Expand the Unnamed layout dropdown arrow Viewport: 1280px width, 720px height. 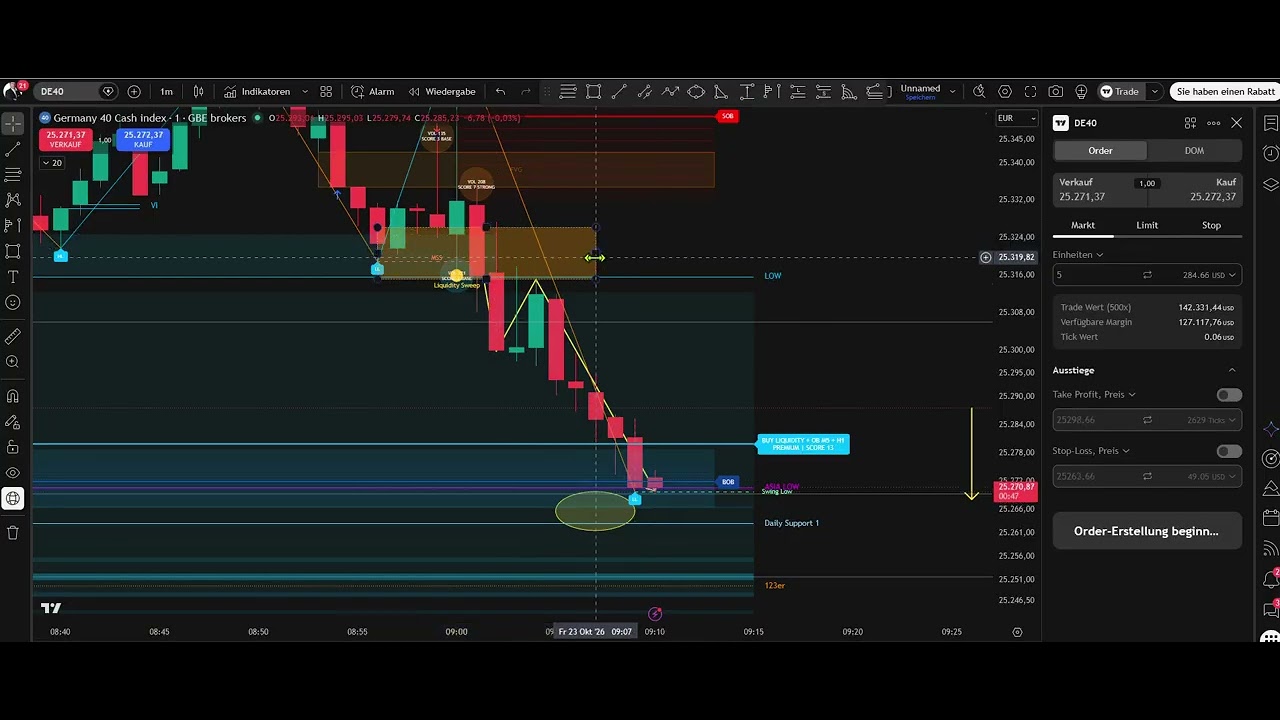(x=952, y=91)
